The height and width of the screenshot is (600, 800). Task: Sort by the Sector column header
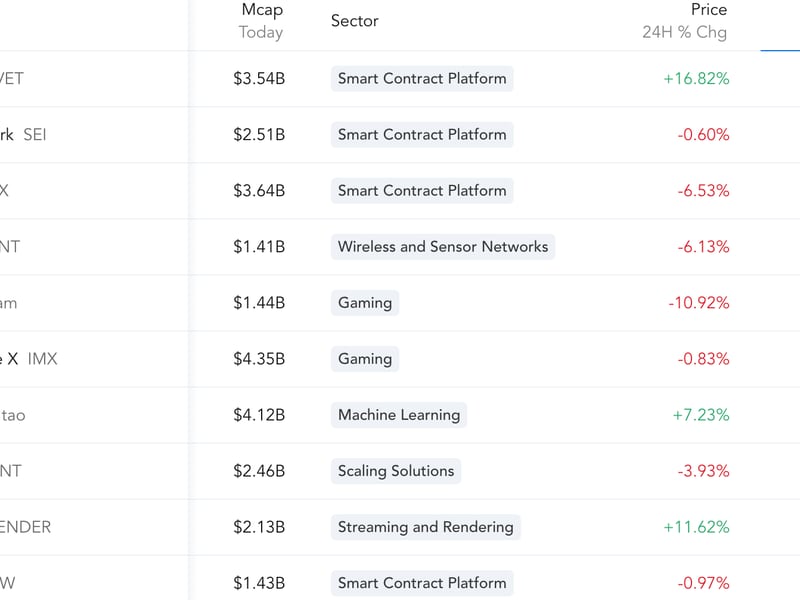tap(355, 21)
